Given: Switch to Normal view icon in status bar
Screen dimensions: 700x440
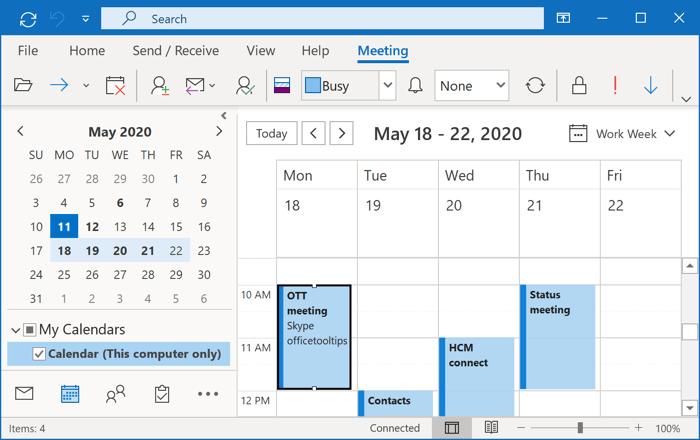Looking at the screenshot, I should tap(452, 428).
